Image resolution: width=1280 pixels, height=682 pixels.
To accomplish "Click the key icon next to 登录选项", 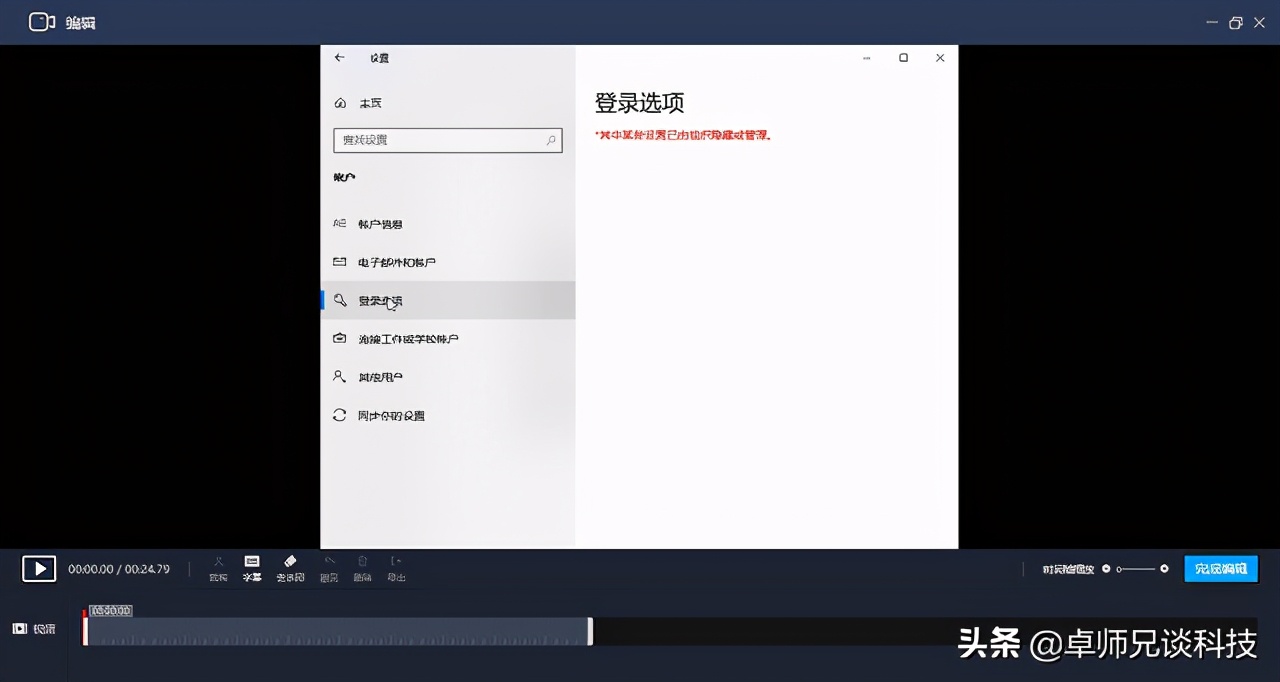I will pyautogui.click(x=340, y=300).
